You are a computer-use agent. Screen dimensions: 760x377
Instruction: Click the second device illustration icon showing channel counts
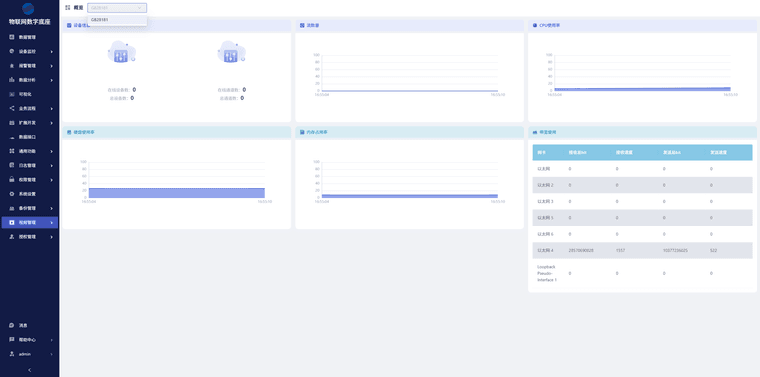pos(231,52)
